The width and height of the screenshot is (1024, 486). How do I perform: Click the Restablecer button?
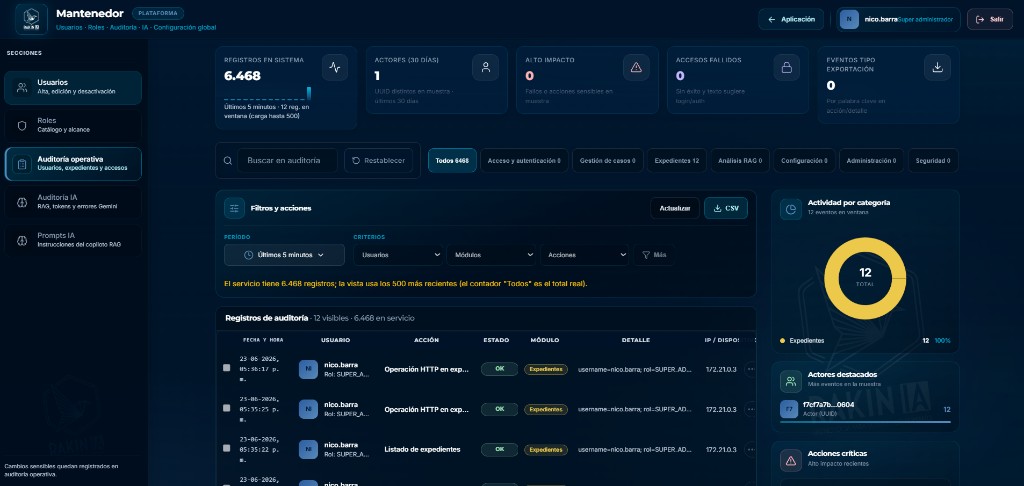pyautogui.click(x=379, y=161)
